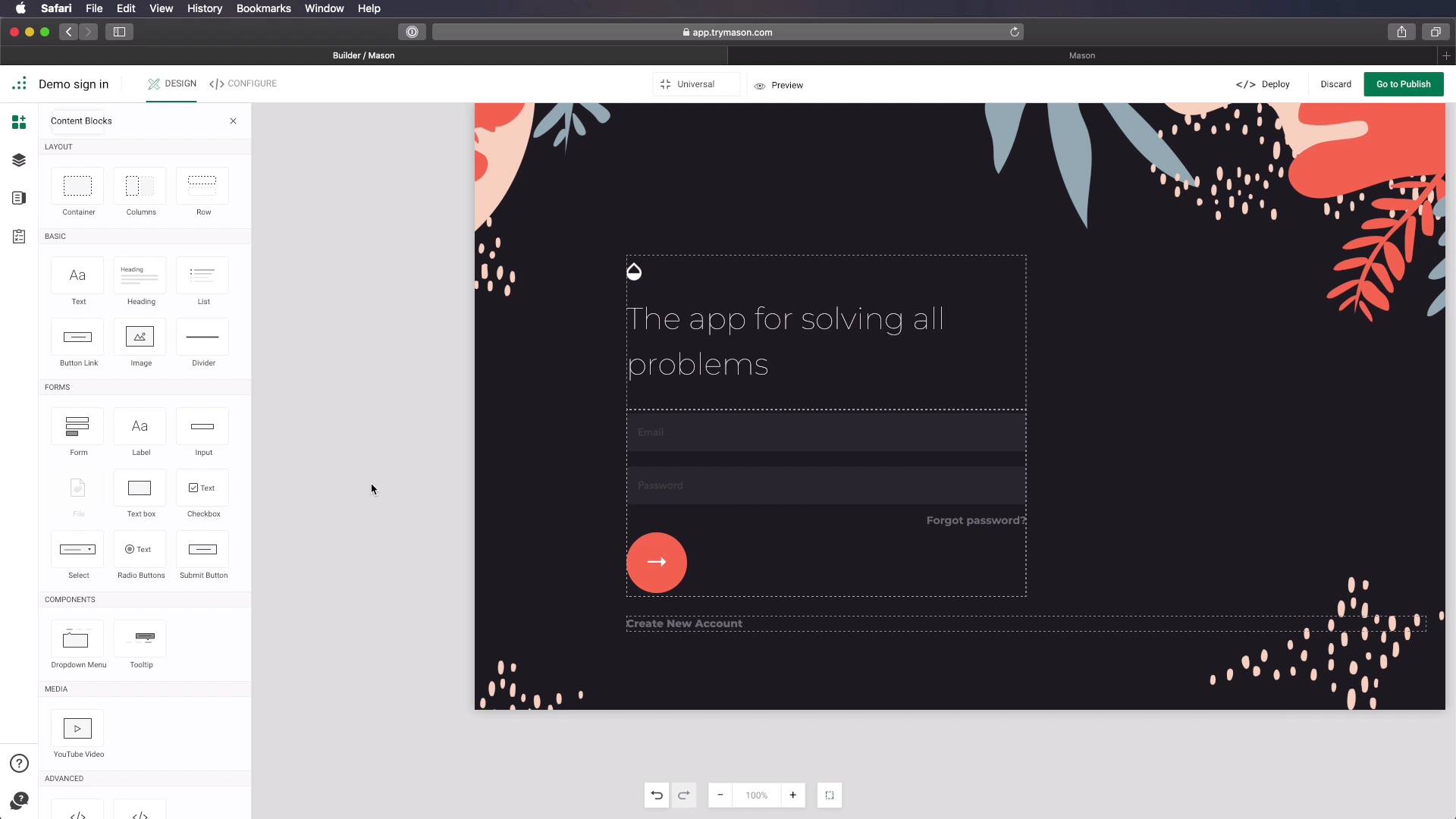Open the Universal breakpoint dropdown

point(695,84)
